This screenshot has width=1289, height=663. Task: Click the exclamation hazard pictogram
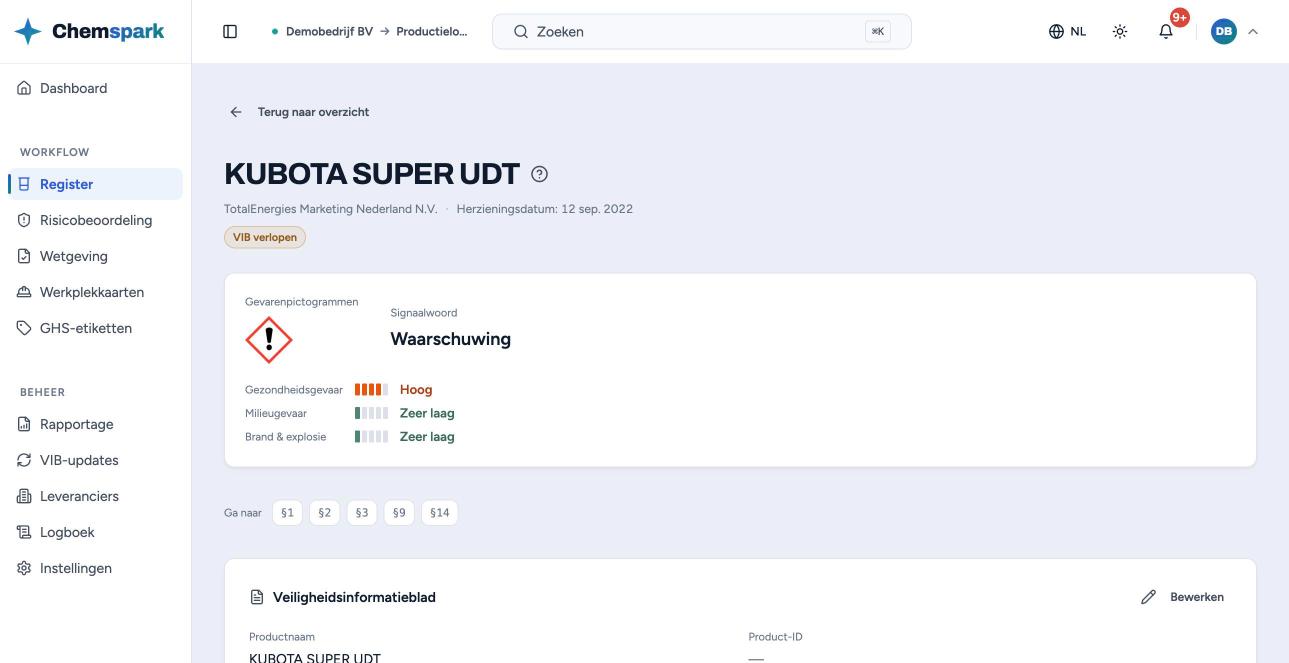[x=269, y=341]
